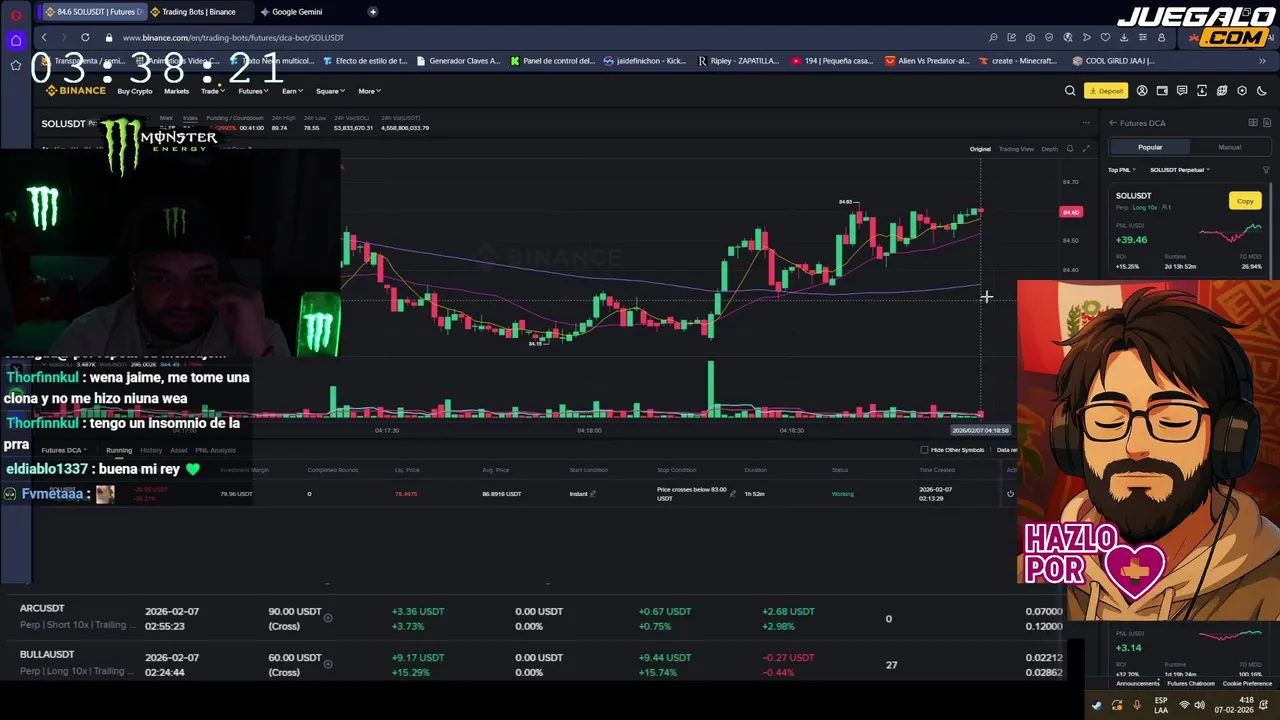The height and width of the screenshot is (720, 1280).
Task: Edit the stop condition pencil icon
Action: click(x=733, y=493)
